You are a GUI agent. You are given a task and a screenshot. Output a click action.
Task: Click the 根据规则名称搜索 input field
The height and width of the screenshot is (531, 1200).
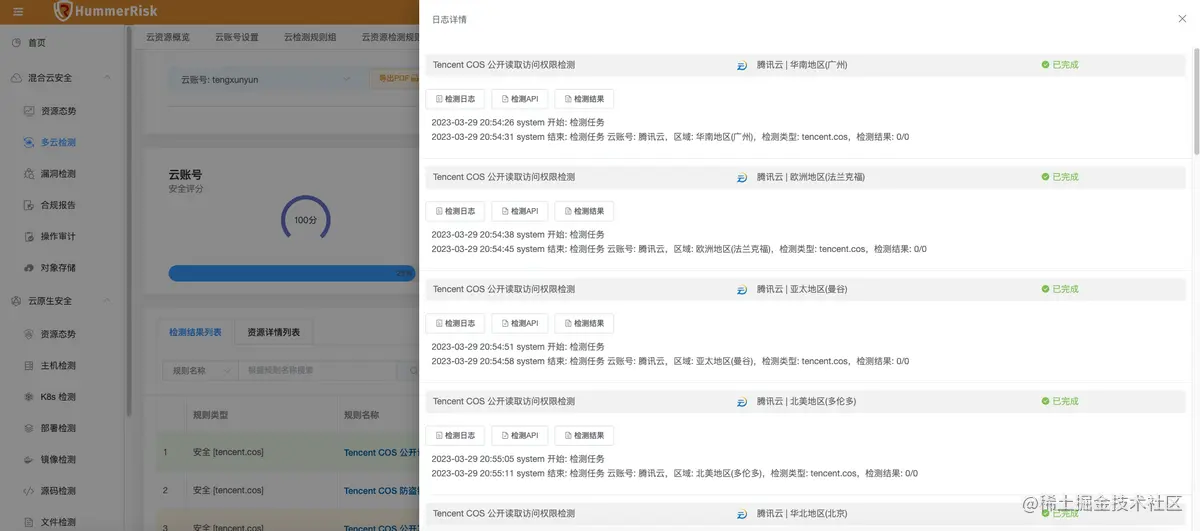[318, 370]
